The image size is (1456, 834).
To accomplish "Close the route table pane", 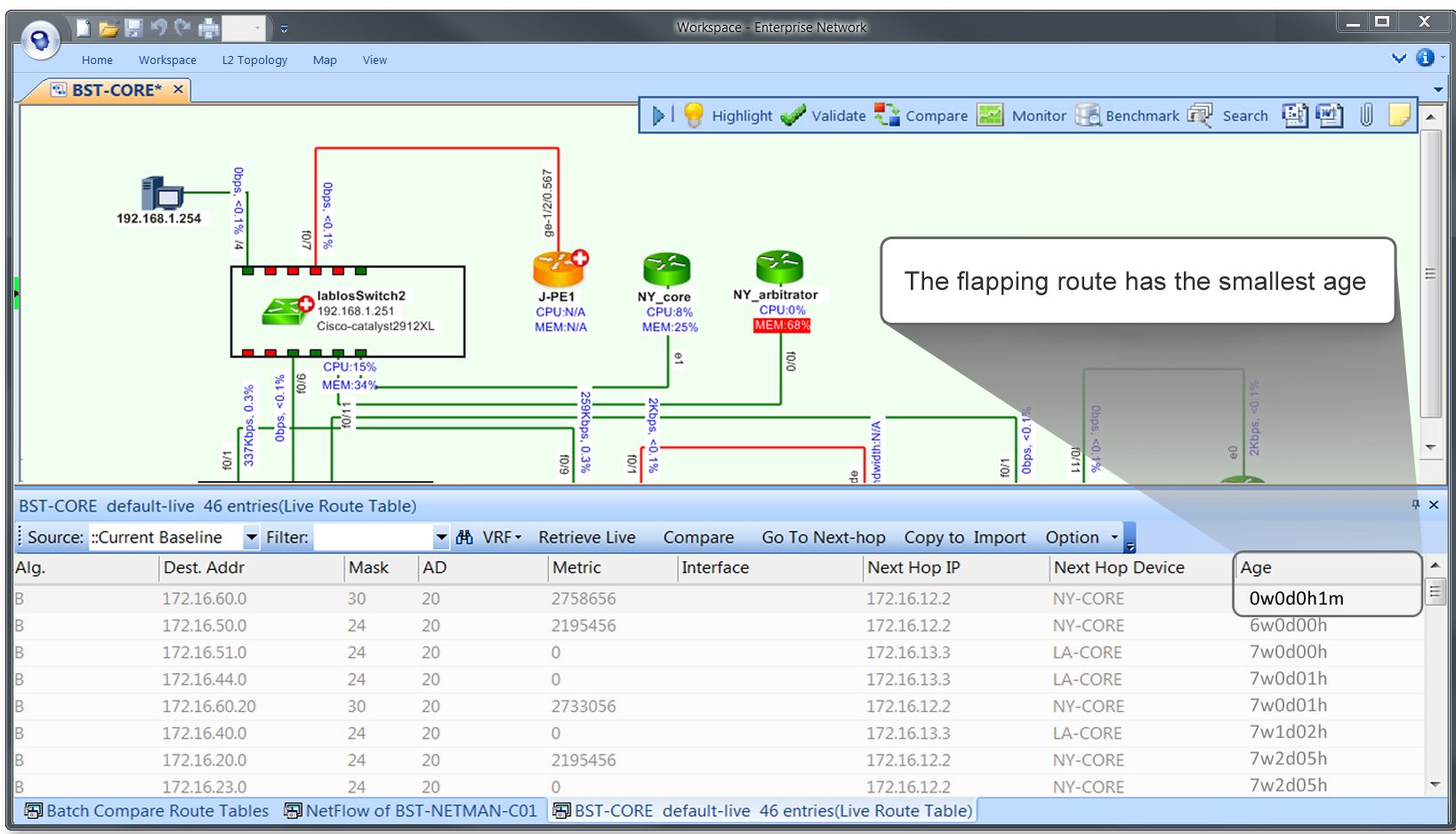I will click(x=1434, y=505).
